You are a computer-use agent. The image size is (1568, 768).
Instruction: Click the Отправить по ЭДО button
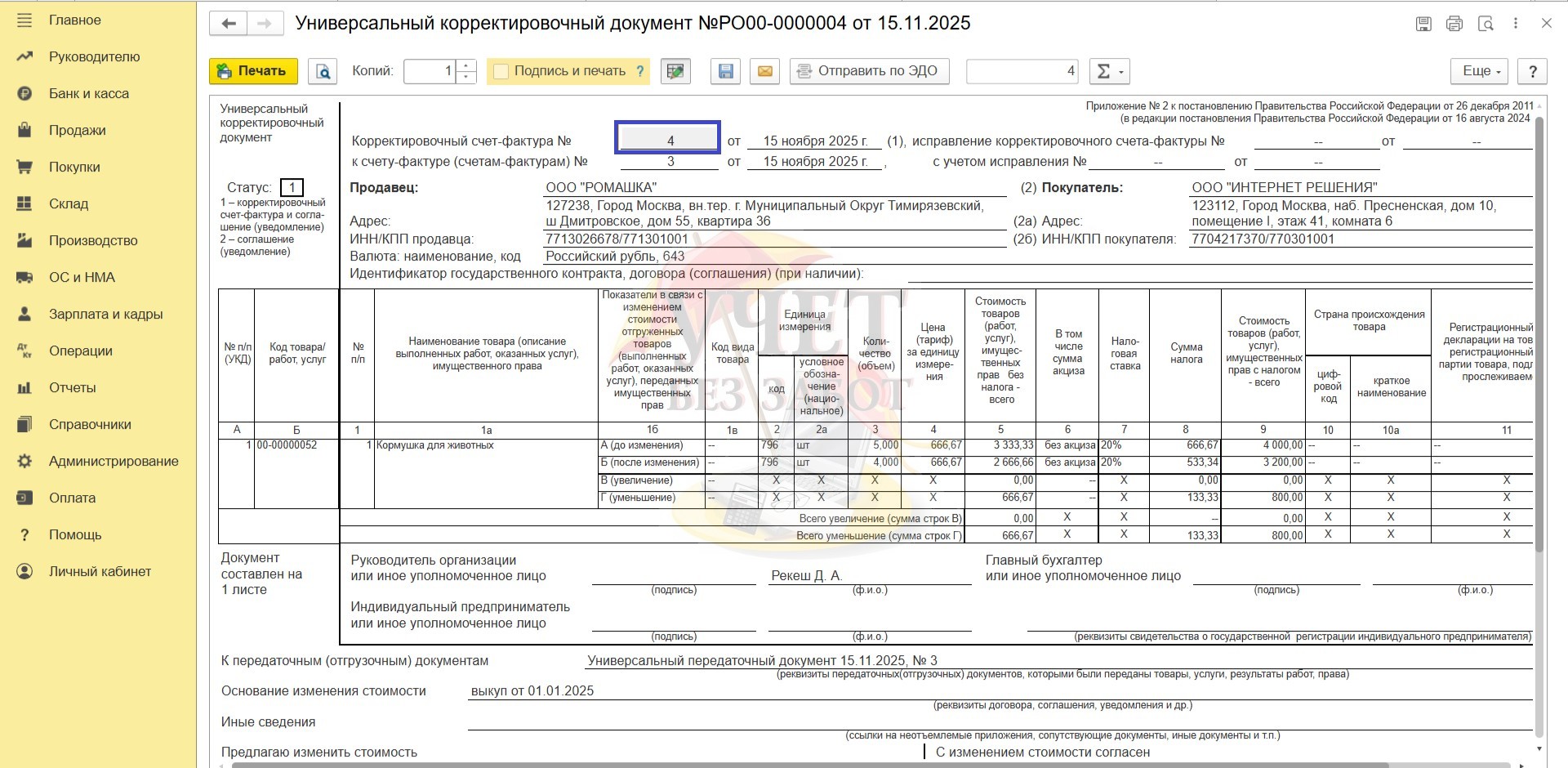coord(868,72)
